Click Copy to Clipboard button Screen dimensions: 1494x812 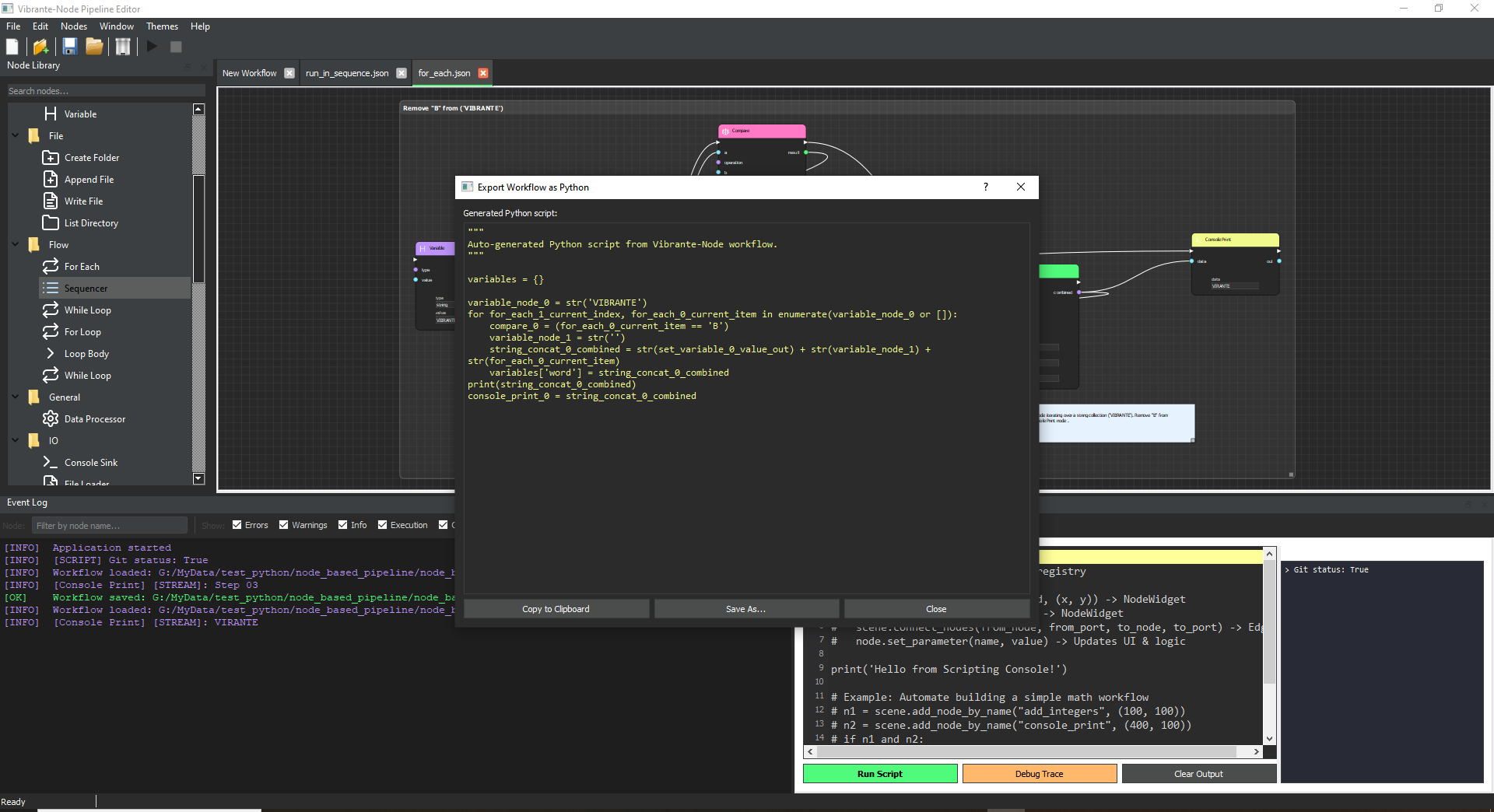556,609
